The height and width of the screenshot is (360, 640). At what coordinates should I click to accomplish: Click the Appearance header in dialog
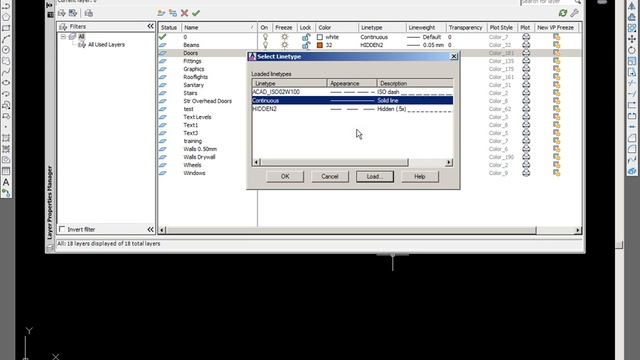click(352, 83)
